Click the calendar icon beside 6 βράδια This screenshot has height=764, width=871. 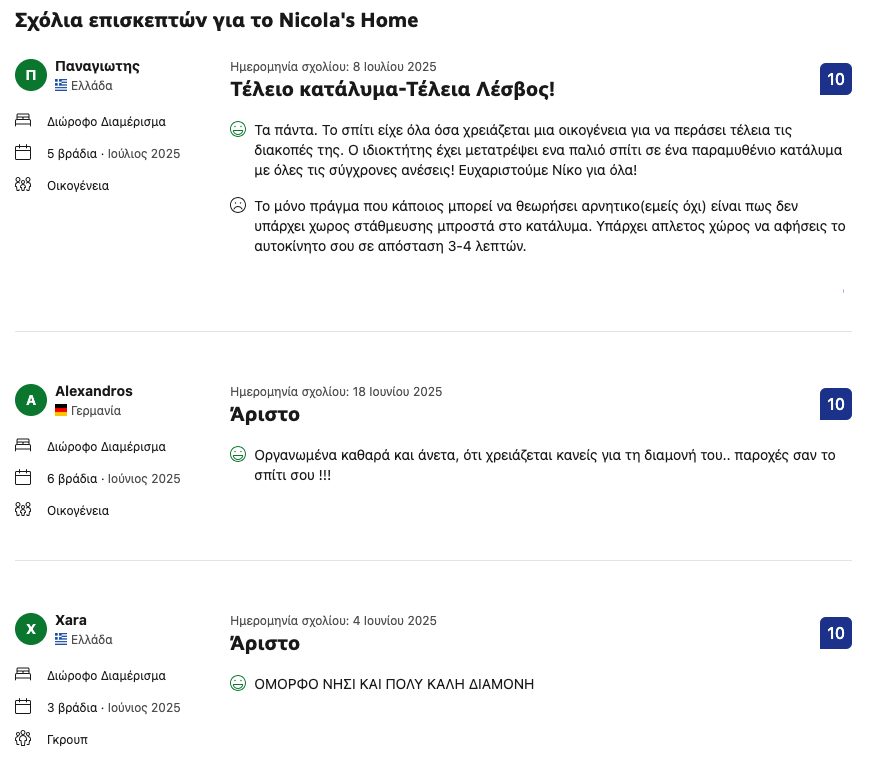tap(23, 478)
